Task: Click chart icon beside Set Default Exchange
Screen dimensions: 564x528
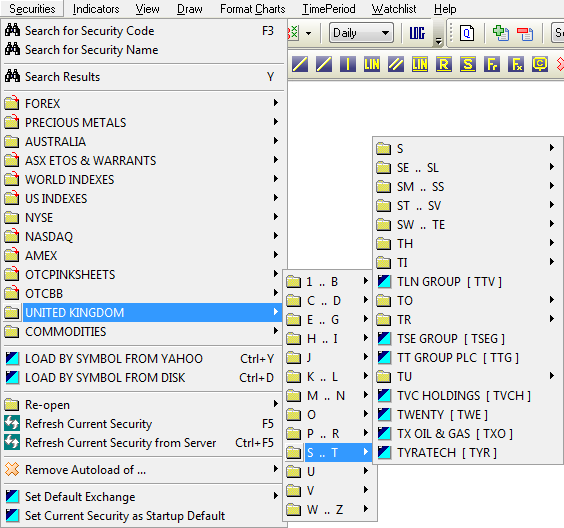Action: [x=12, y=496]
